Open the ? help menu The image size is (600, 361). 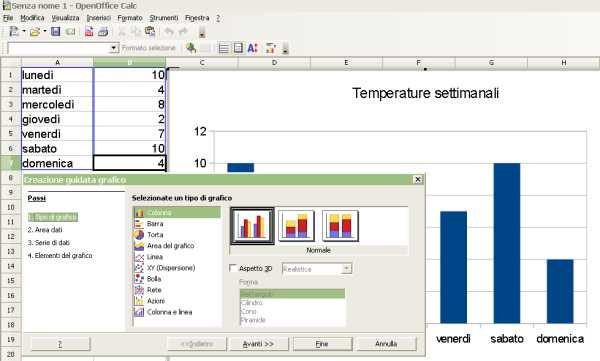pyautogui.click(x=218, y=18)
